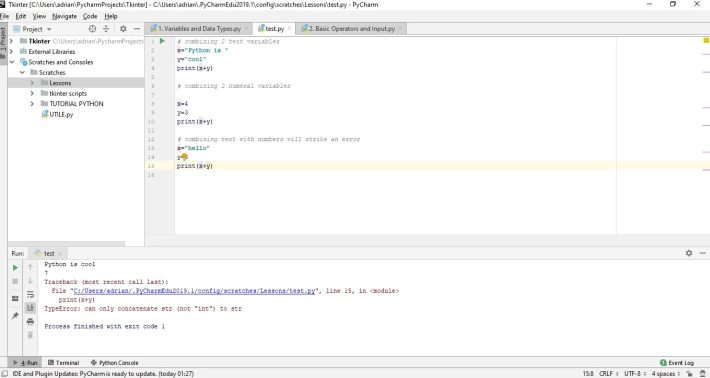This screenshot has width=710, height=378.
Task: Click the '1: Project' vertical side tab
Action: [4, 43]
